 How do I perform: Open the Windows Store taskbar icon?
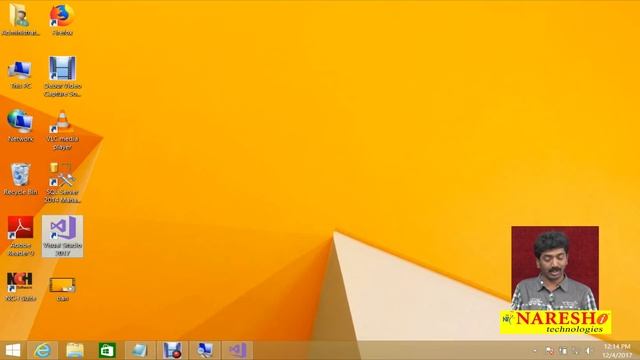click(107, 350)
